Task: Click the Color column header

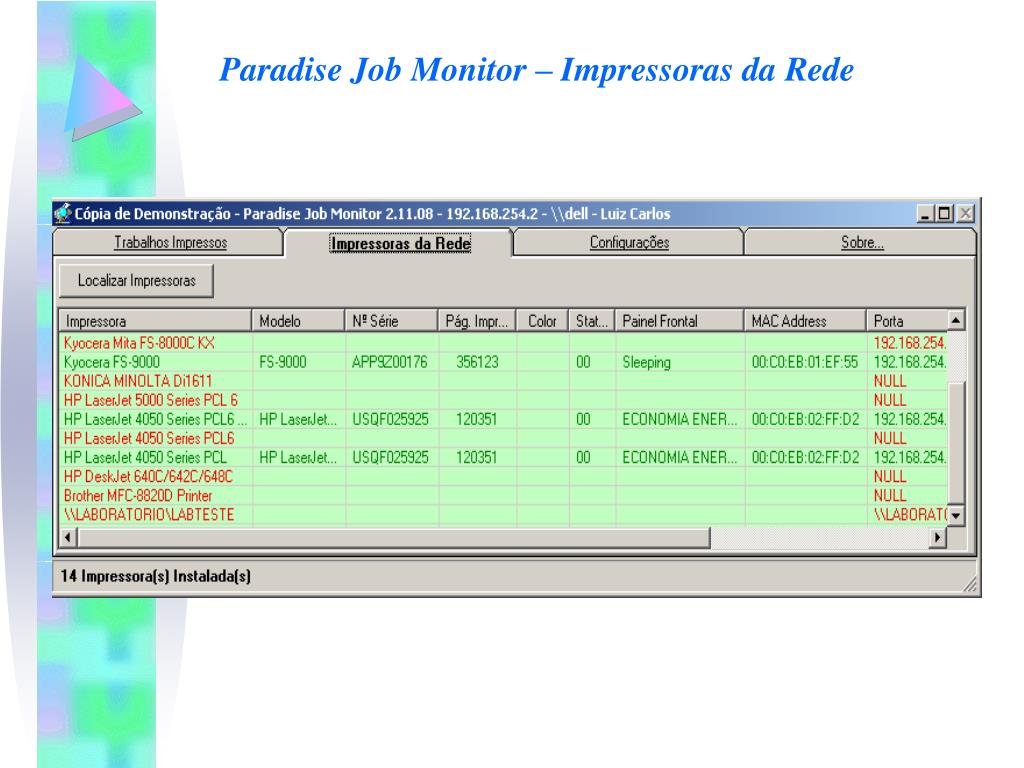Action: click(543, 321)
